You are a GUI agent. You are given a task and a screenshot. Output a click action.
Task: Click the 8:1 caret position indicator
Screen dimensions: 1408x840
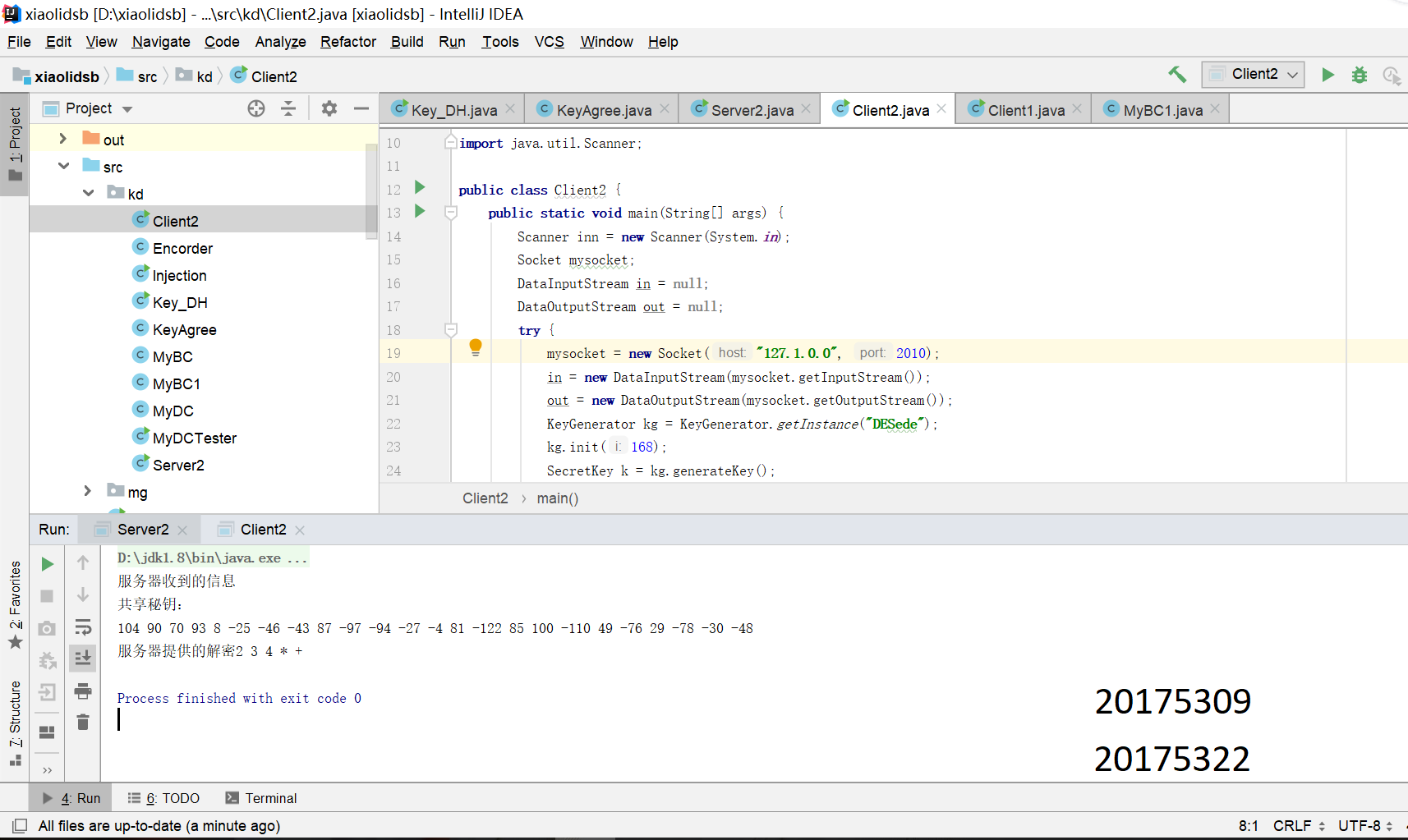coord(1248,826)
